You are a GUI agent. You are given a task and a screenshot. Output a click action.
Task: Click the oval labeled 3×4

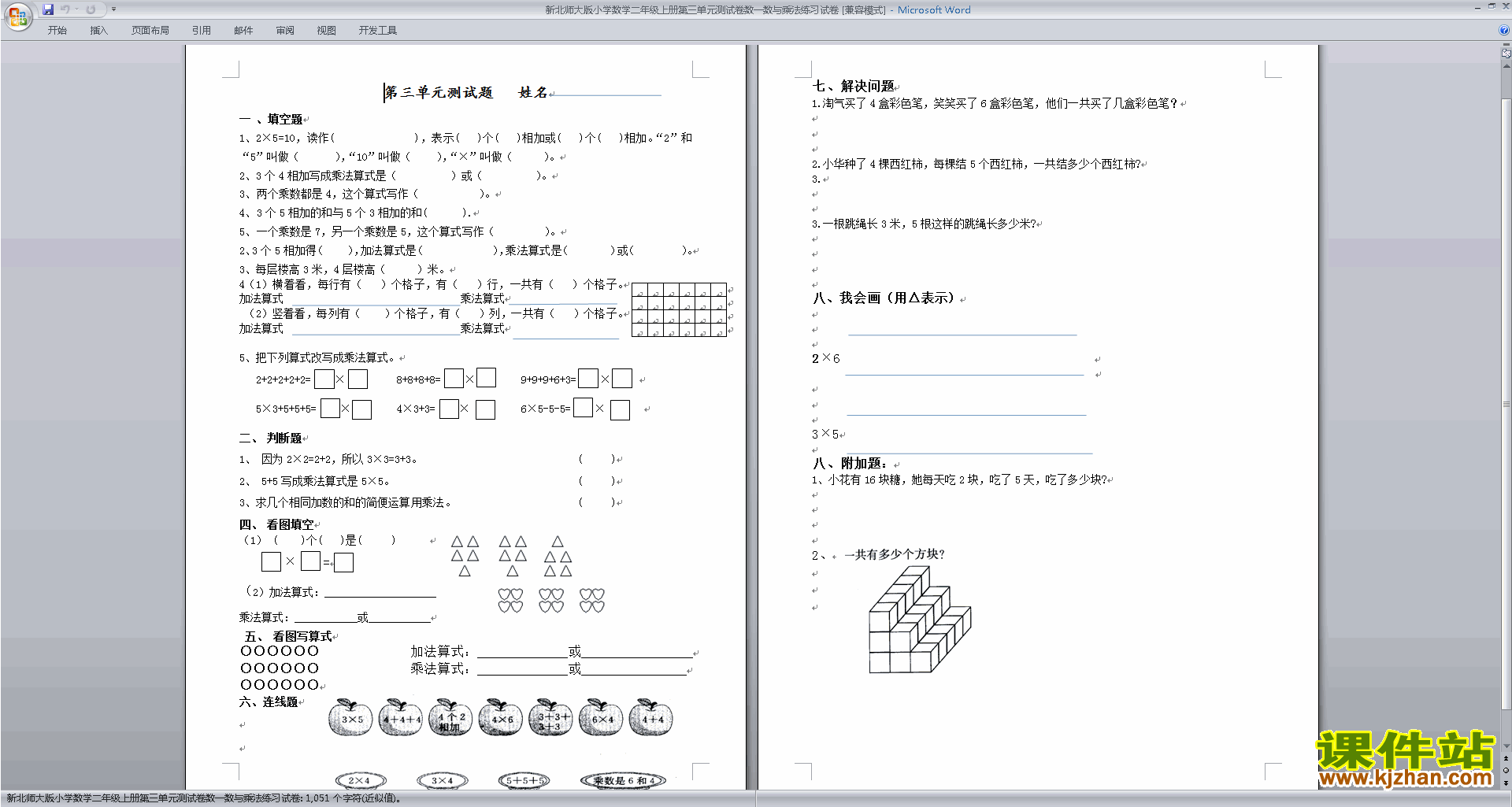coord(442,780)
